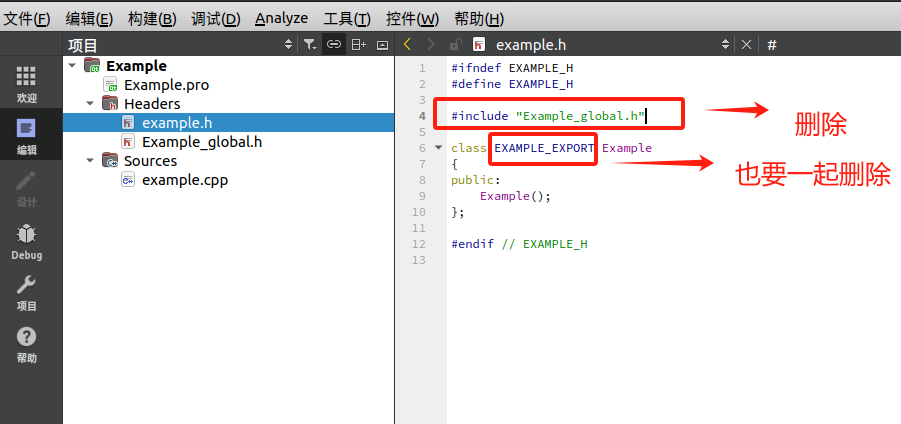901x424 pixels.
Task: Collapse the Example project root node
Action: (71, 65)
